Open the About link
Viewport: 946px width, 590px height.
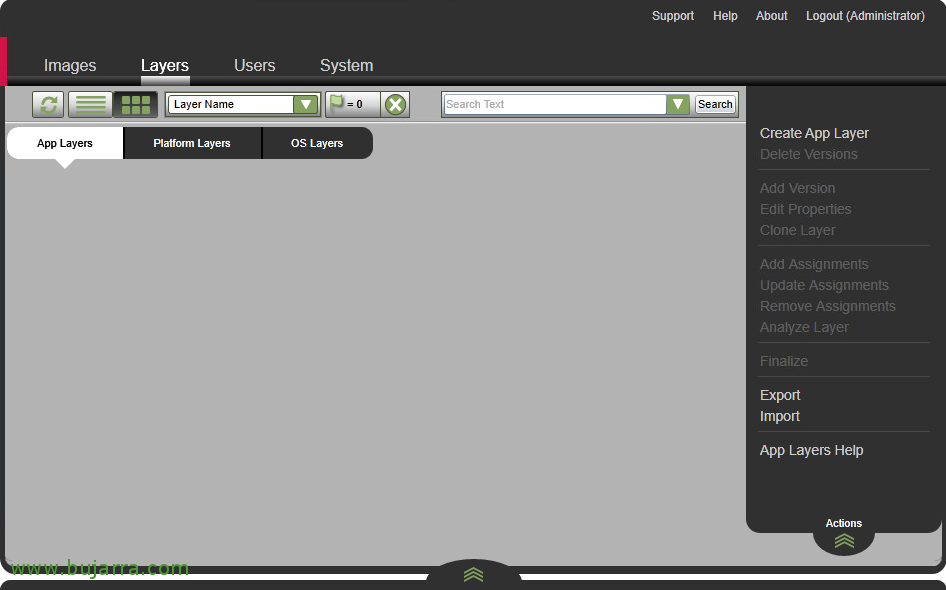click(x=772, y=16)
